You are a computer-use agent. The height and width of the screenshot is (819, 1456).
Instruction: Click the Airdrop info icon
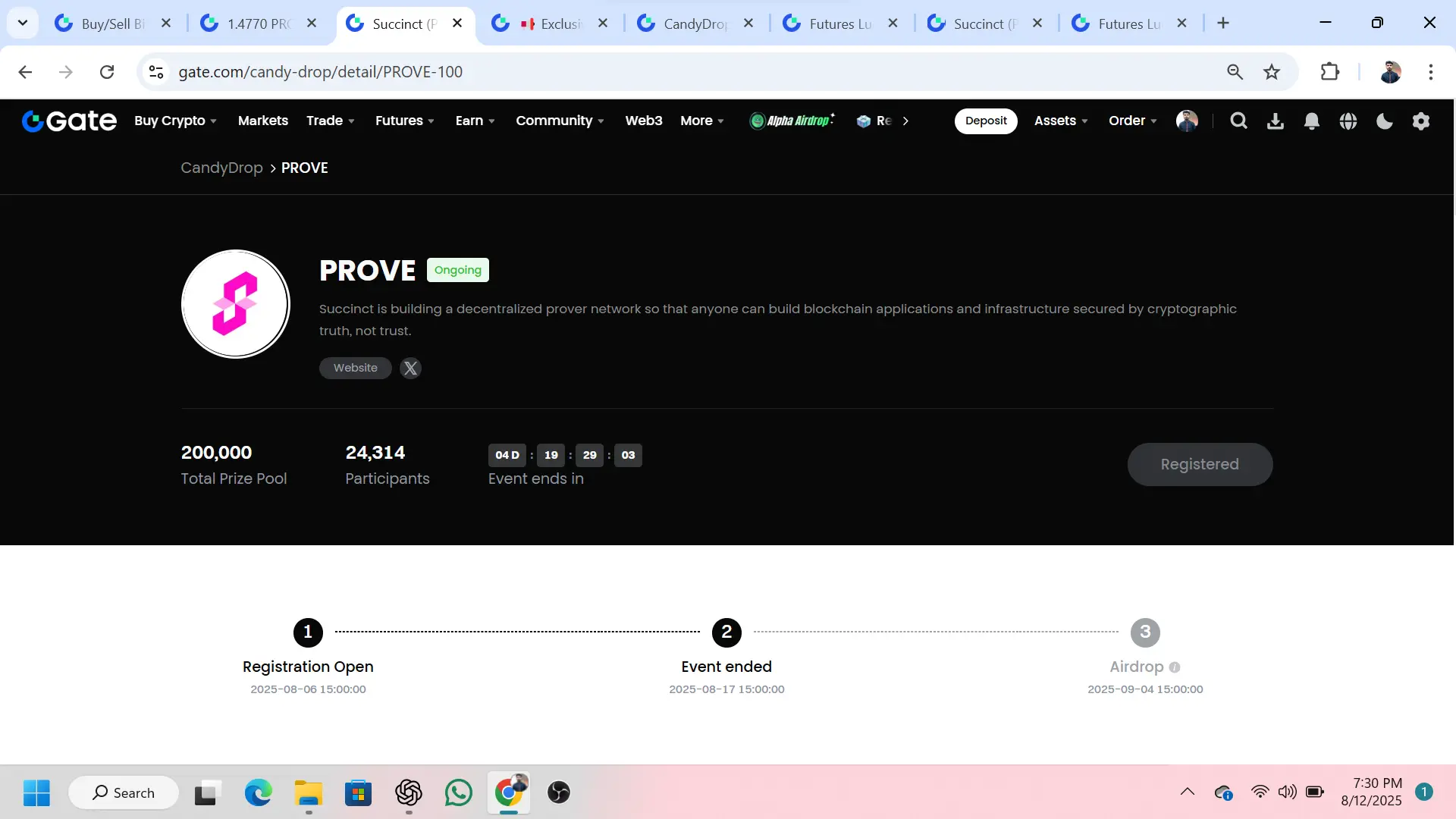pyautogui.click(x=1175, y=667)
